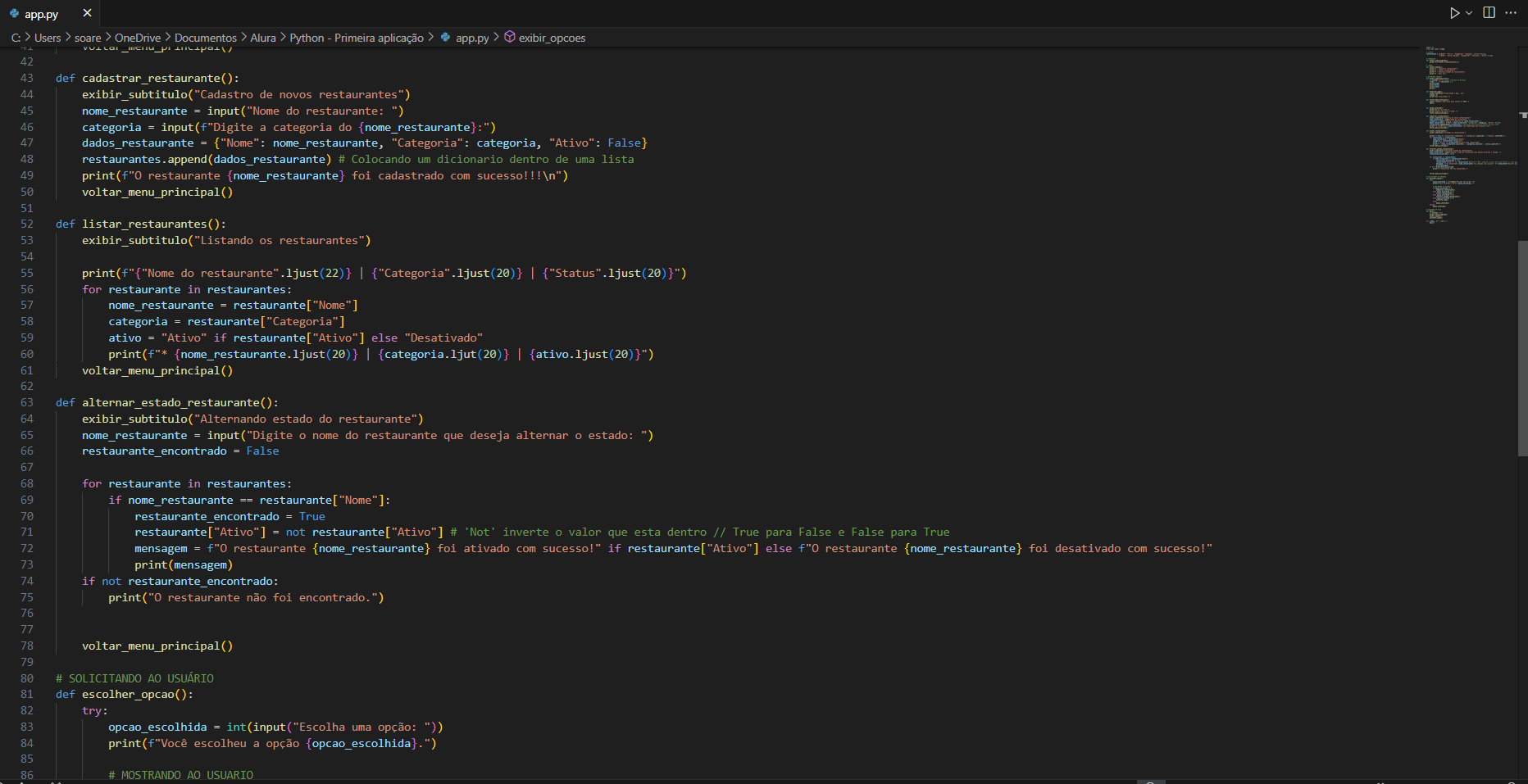Screen dimensions: 1528x784
Task: Open the Alura breadcrumb folder
Action: pos(263,38)
